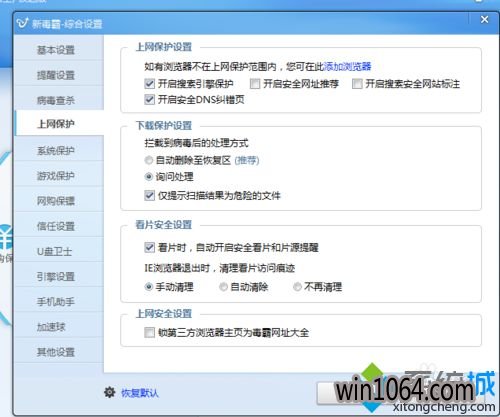Select 信任设置 in sidebar
The width and height of the screenshot is (500, 417).
59,226
